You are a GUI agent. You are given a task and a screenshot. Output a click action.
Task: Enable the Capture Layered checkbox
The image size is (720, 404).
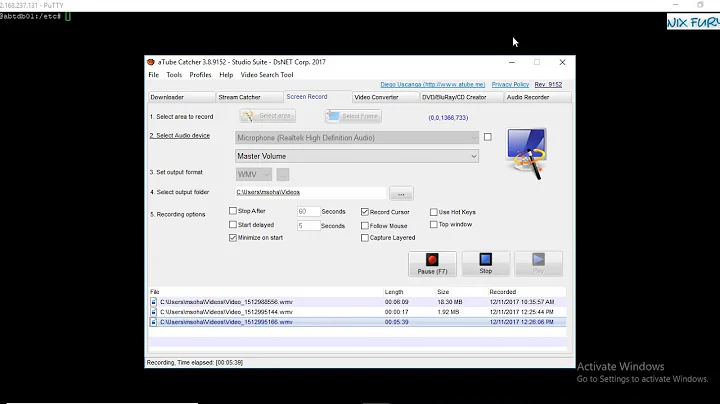pyautogui.click(x=365, y=238)
